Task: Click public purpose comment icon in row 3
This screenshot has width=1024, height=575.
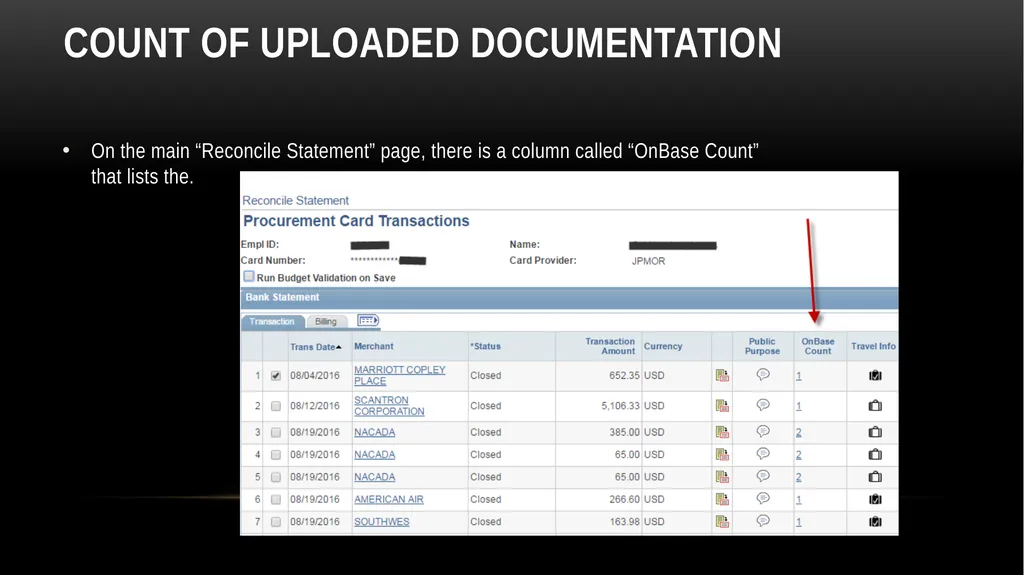Action: pyautogui.click(x=763, y=431)
